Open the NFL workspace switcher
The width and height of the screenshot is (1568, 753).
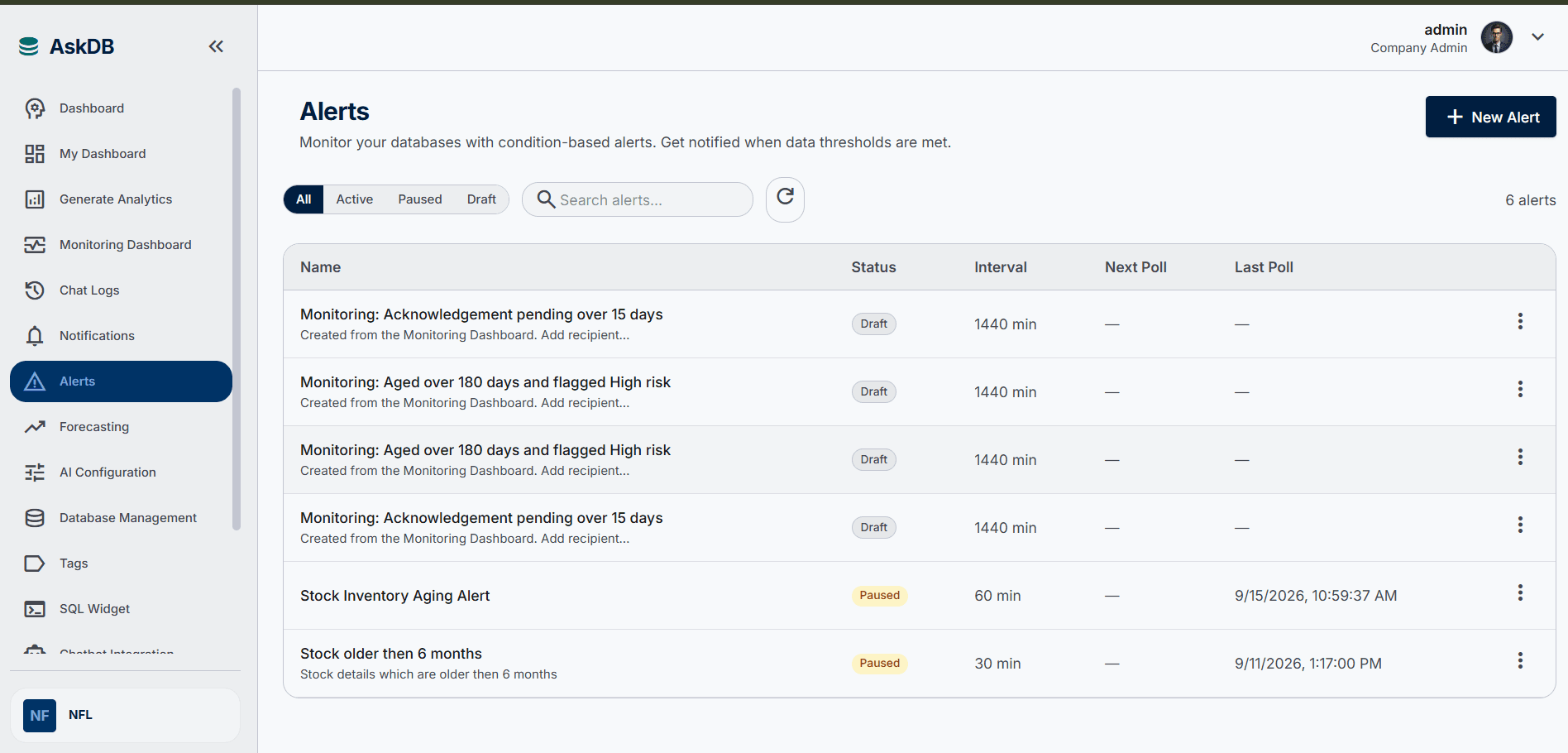coord(125,716)
